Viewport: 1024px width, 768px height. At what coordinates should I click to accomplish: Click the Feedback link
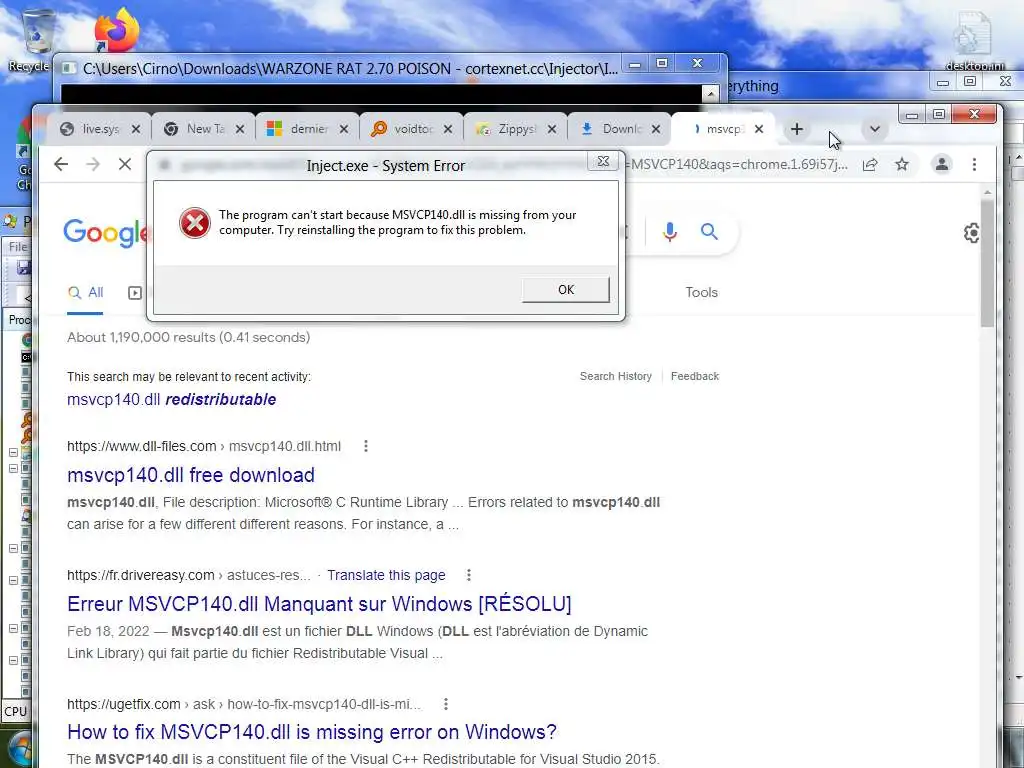(695, 376)
